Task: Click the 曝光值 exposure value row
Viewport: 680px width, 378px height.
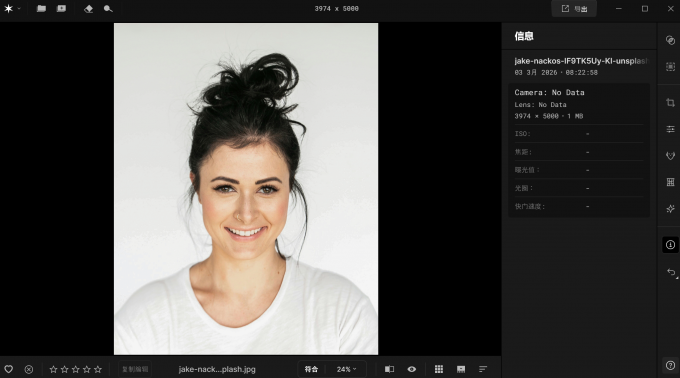Action: (x=579, y=170)
